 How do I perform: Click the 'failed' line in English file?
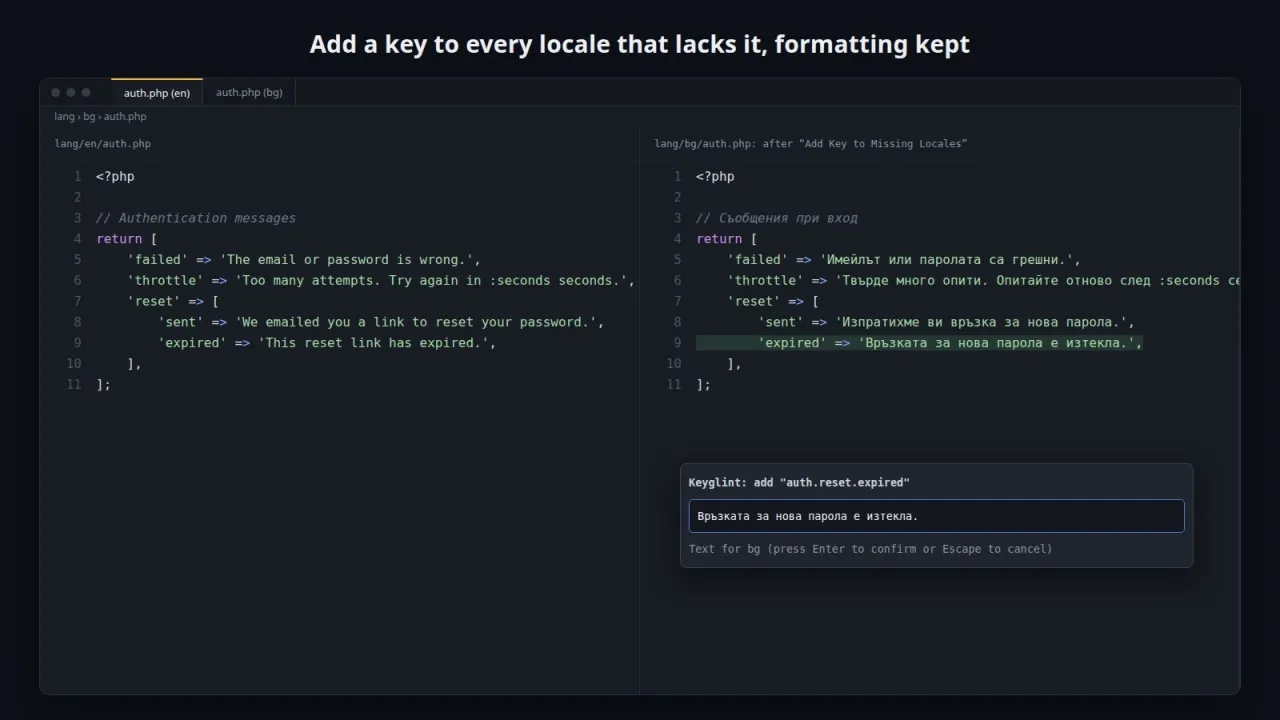[x=304, y=260]
